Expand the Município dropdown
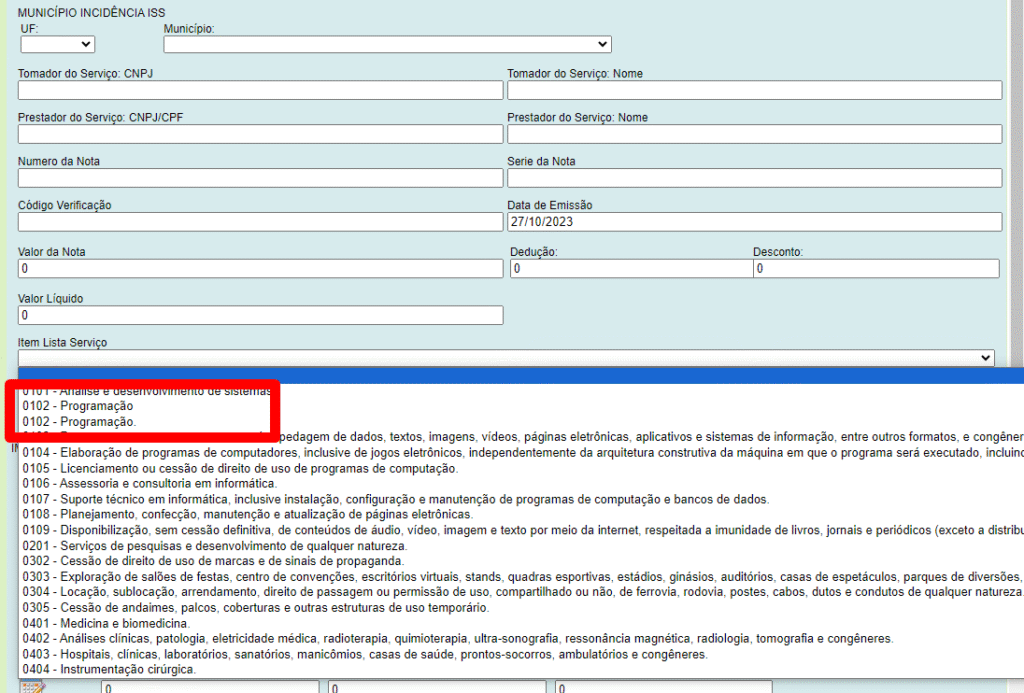 pos(387,44)
